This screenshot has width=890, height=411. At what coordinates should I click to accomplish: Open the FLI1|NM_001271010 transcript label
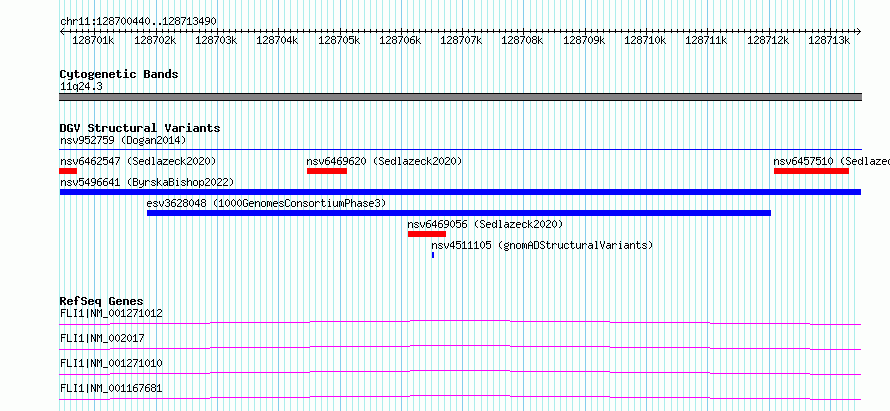pos(111,363)
